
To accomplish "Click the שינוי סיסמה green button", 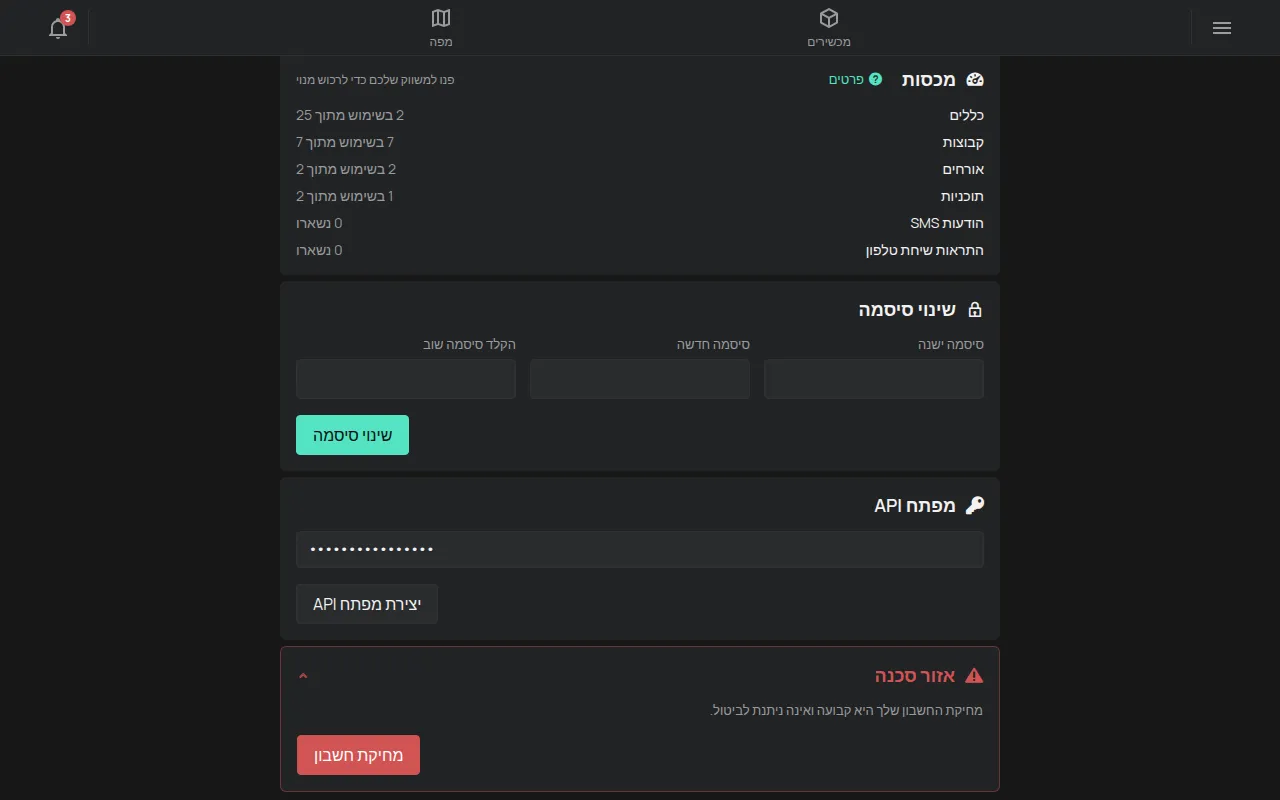I will (352, 435).
